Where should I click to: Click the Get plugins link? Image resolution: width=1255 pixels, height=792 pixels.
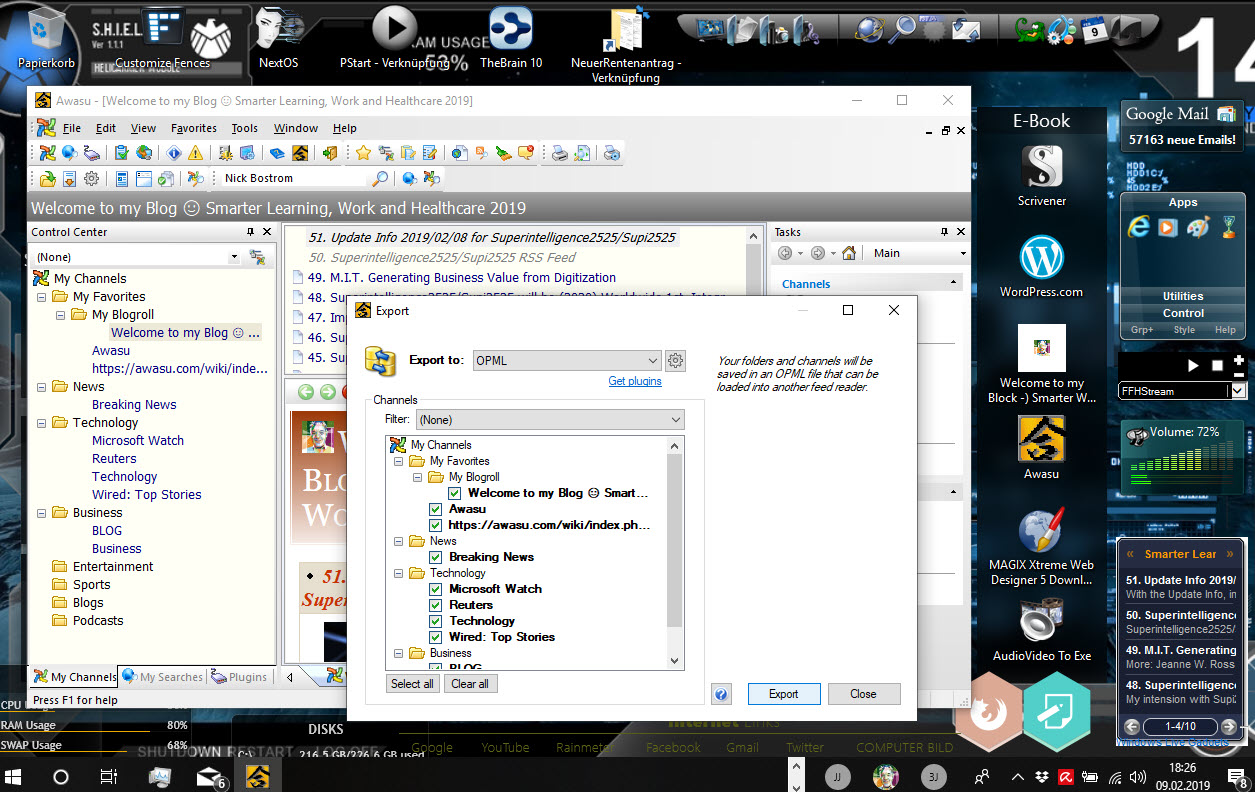tap(634, 381)
